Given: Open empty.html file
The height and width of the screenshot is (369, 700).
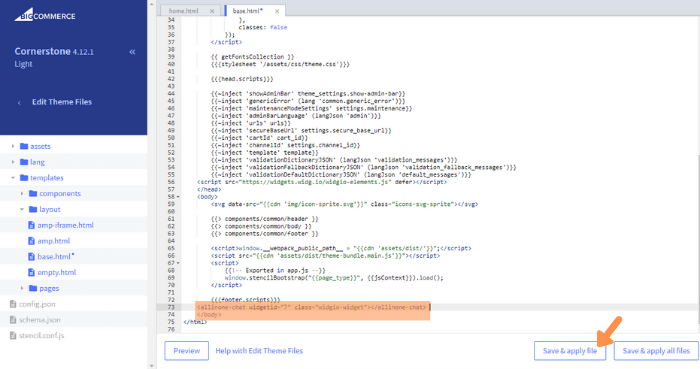Looking at the screenshot, I should (57, 272).
